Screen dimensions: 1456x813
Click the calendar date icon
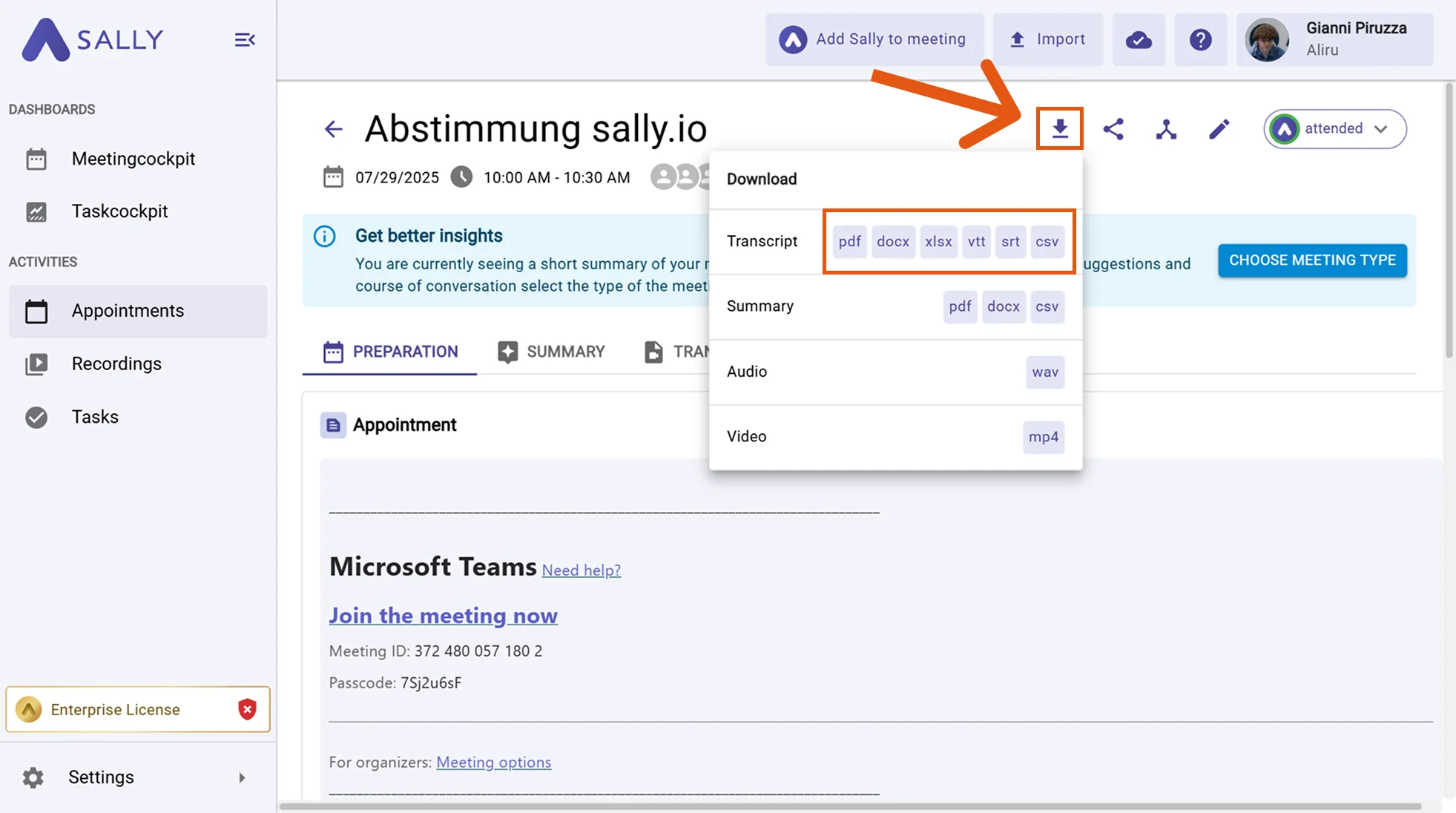333,177
